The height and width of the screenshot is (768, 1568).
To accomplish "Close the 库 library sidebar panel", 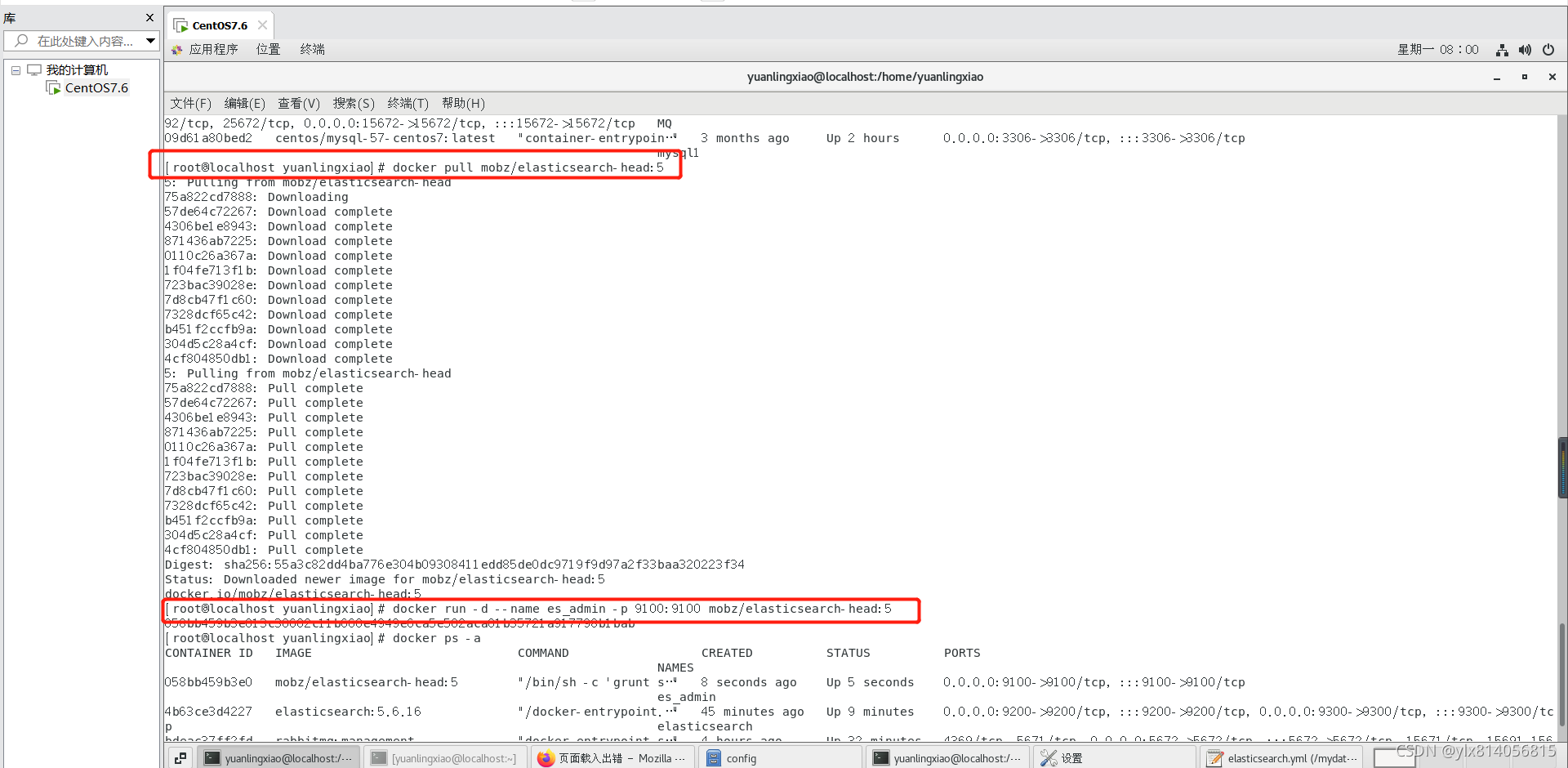I will tap(149, 18).
